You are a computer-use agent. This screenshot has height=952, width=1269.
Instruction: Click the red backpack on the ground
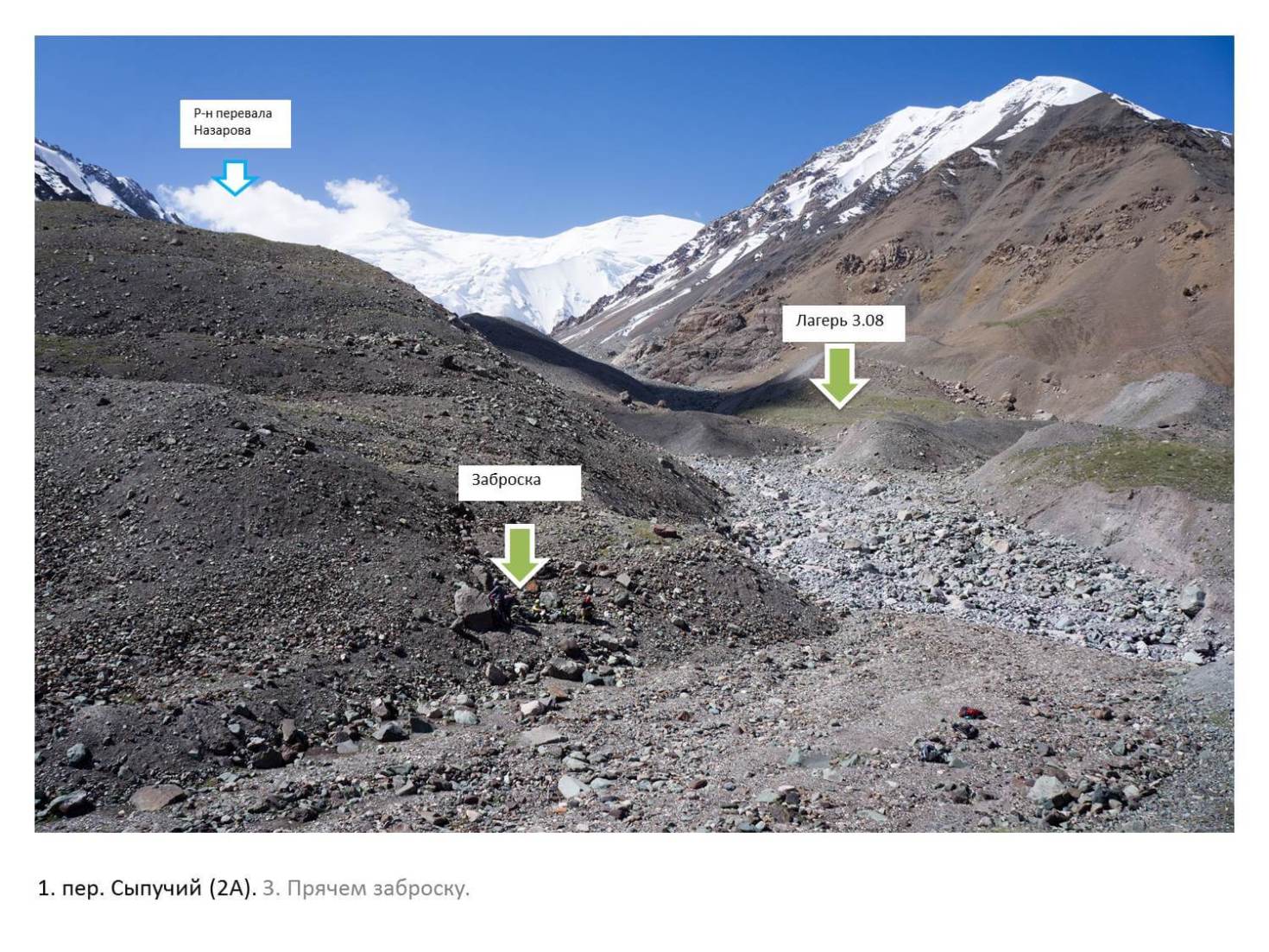tap(971, 713)
